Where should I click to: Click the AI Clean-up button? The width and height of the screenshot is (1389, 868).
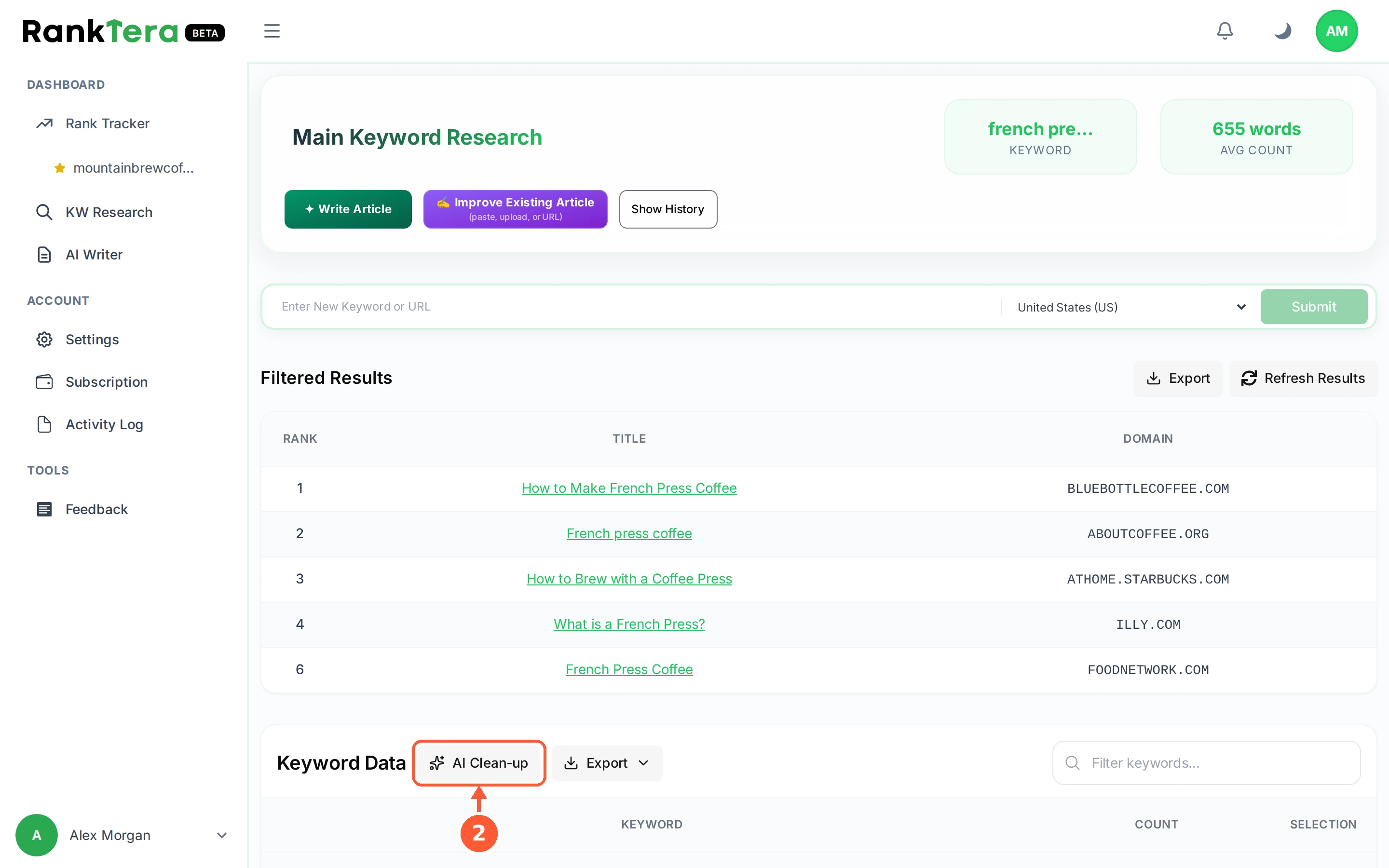[x=479, y=763]
